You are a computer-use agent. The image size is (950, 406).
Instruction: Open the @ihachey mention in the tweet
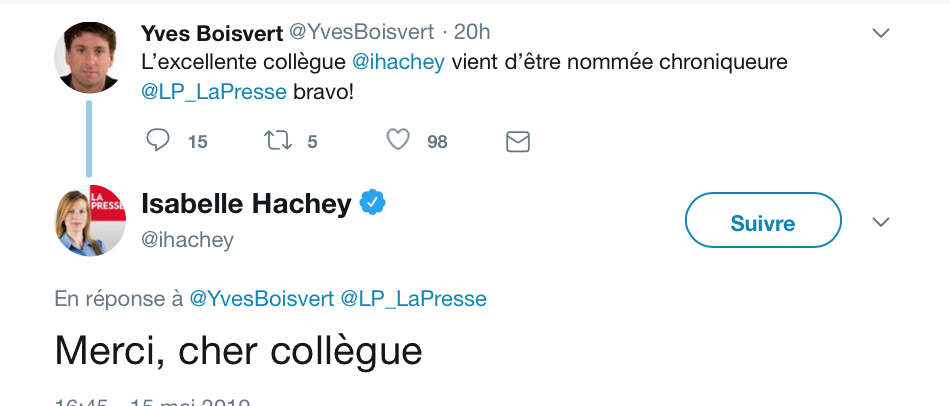click(x=399, y=62)
